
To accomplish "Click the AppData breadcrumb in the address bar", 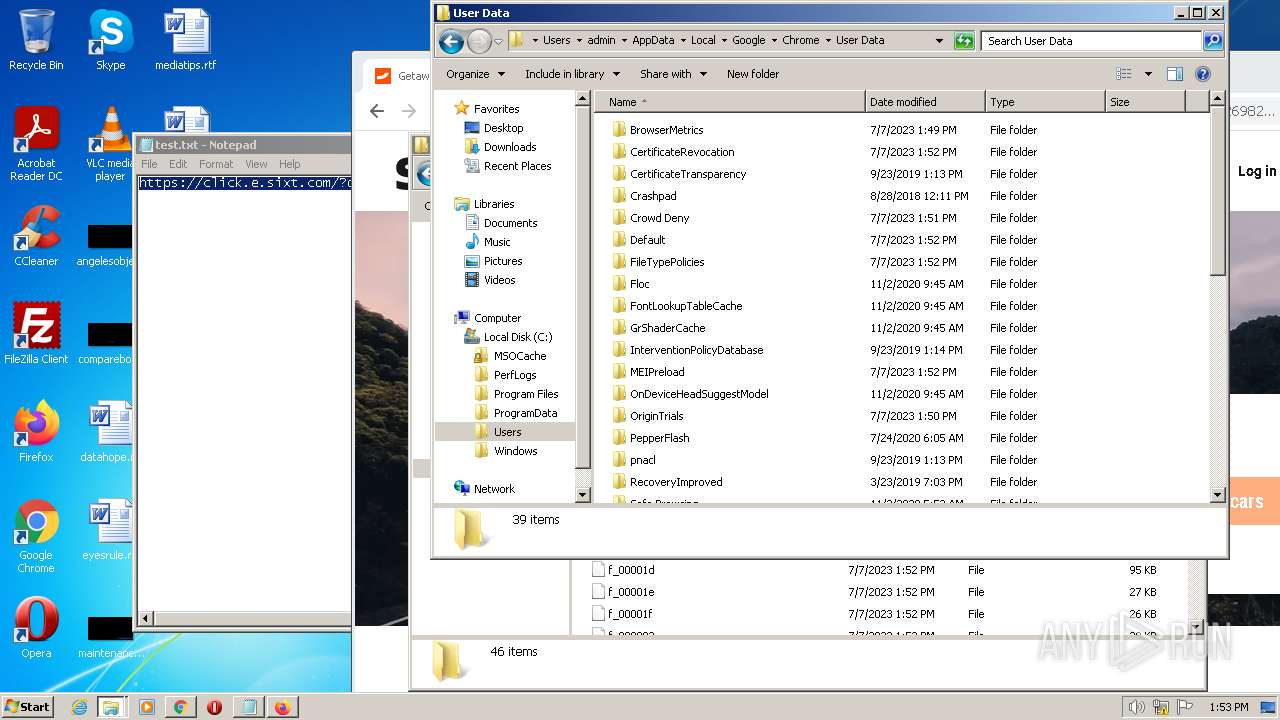I will click(653, 41).
